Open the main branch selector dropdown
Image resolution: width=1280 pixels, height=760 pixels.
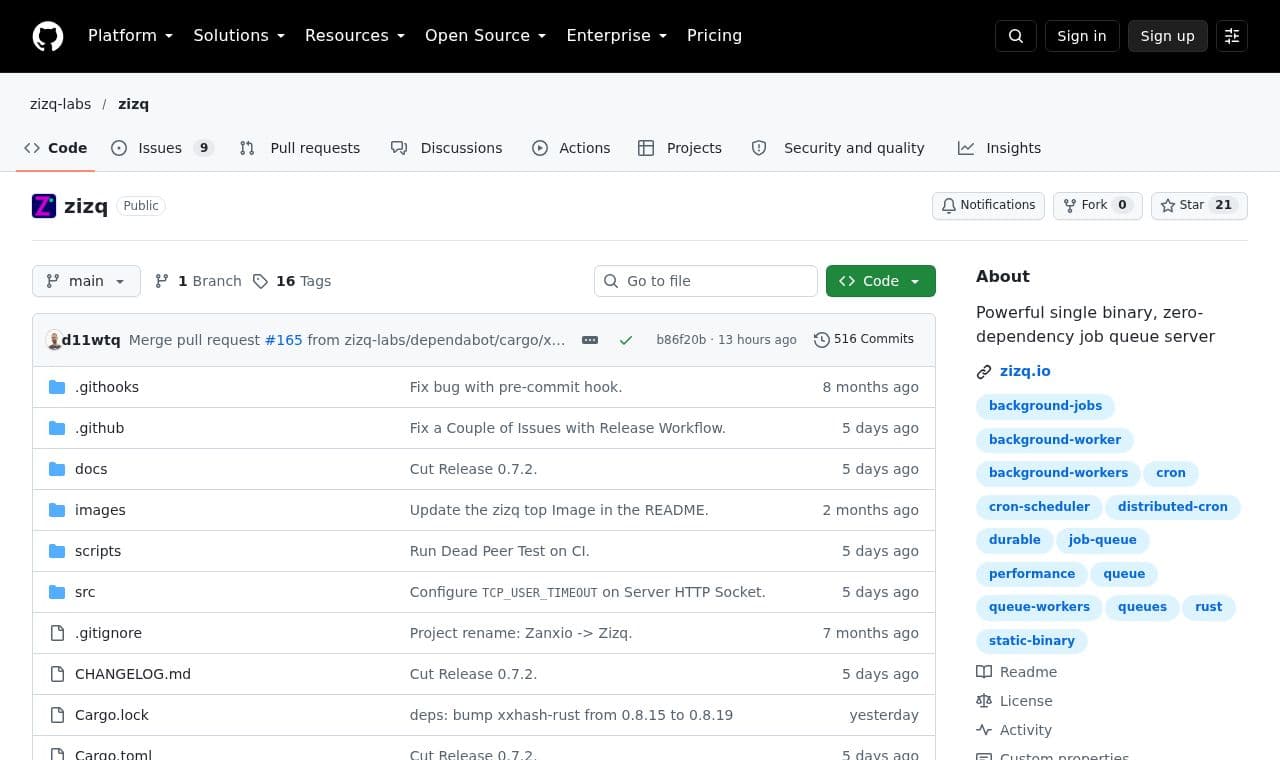click(86, 281)
